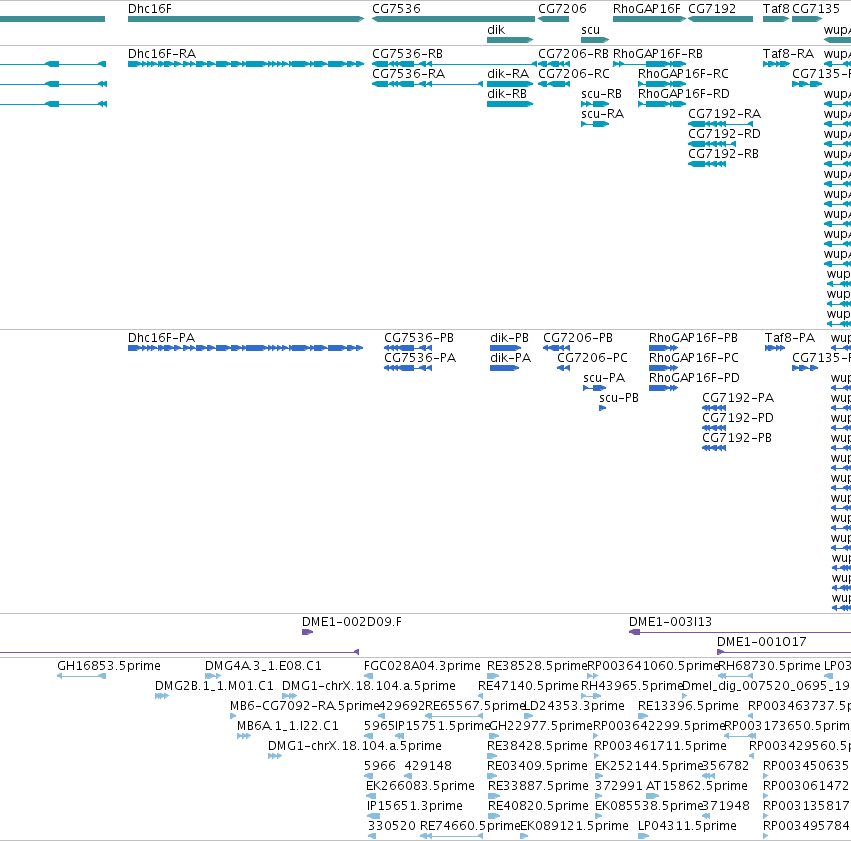Click the RE03409.5prime EST label

point(537,766)
